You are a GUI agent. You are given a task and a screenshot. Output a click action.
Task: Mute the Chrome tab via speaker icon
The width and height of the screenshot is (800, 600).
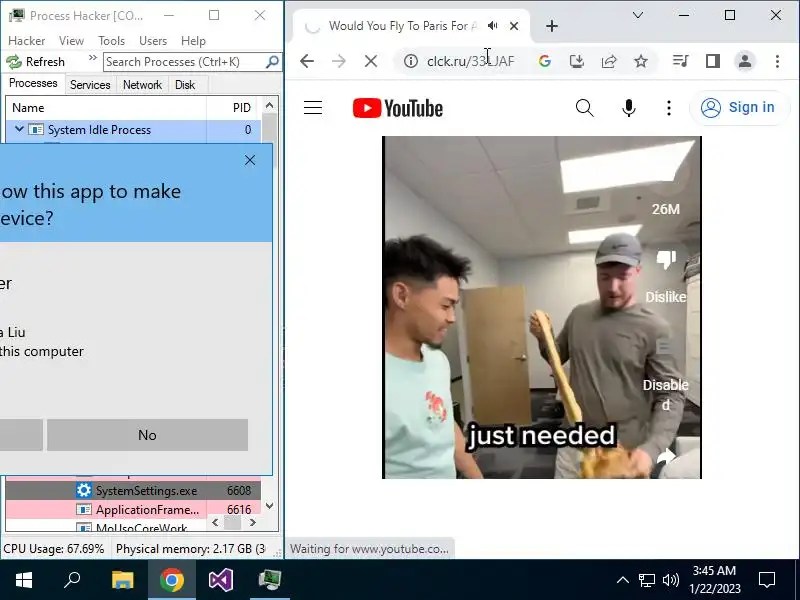point(492,25)
